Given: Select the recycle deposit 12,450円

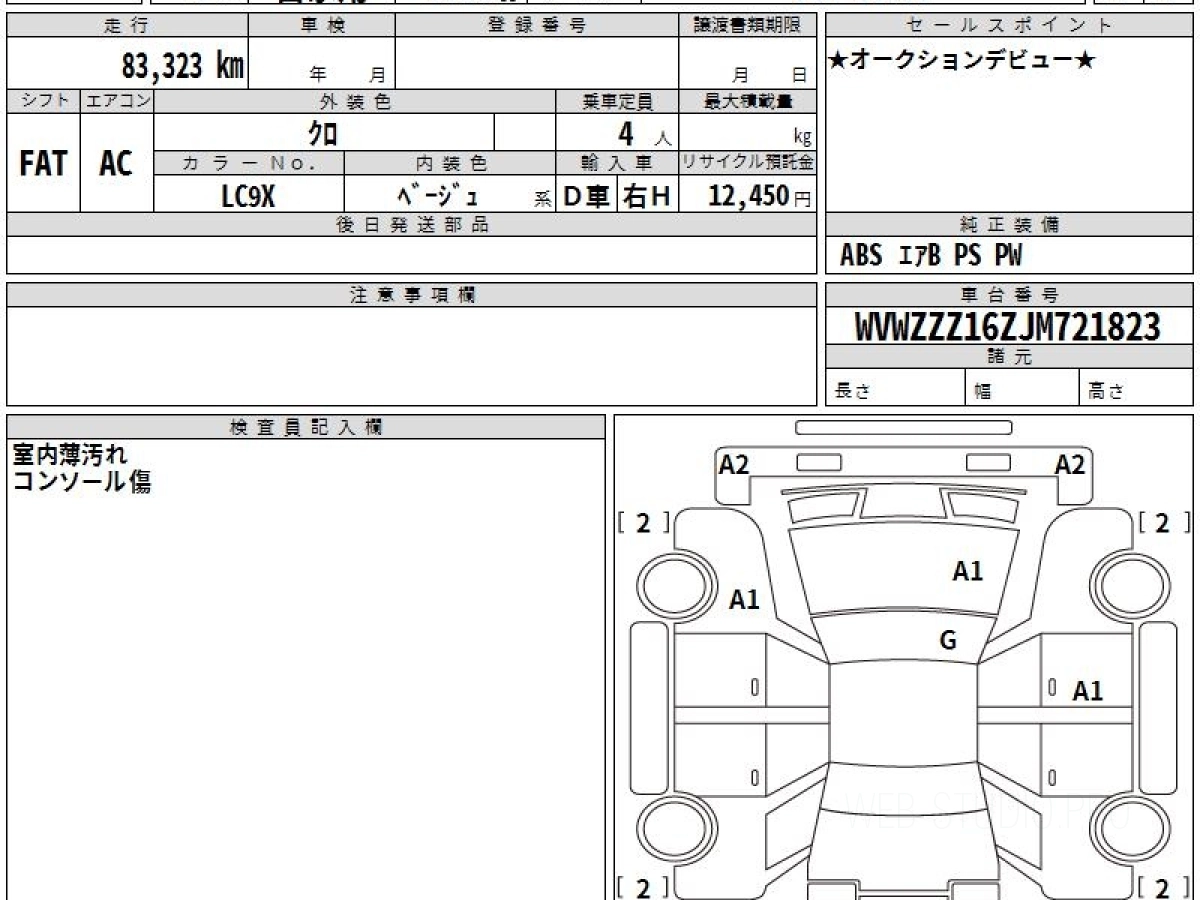Looking at the screenshot, I should (760, 196).
